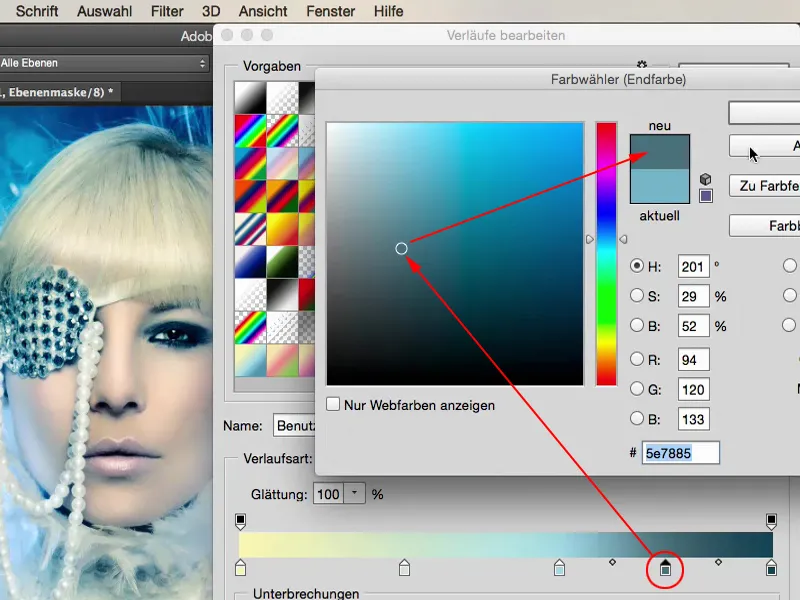Click the 'Zu Farbfe…' add to swatches button
The image size is (800, 600).
[x=764, y=186]
